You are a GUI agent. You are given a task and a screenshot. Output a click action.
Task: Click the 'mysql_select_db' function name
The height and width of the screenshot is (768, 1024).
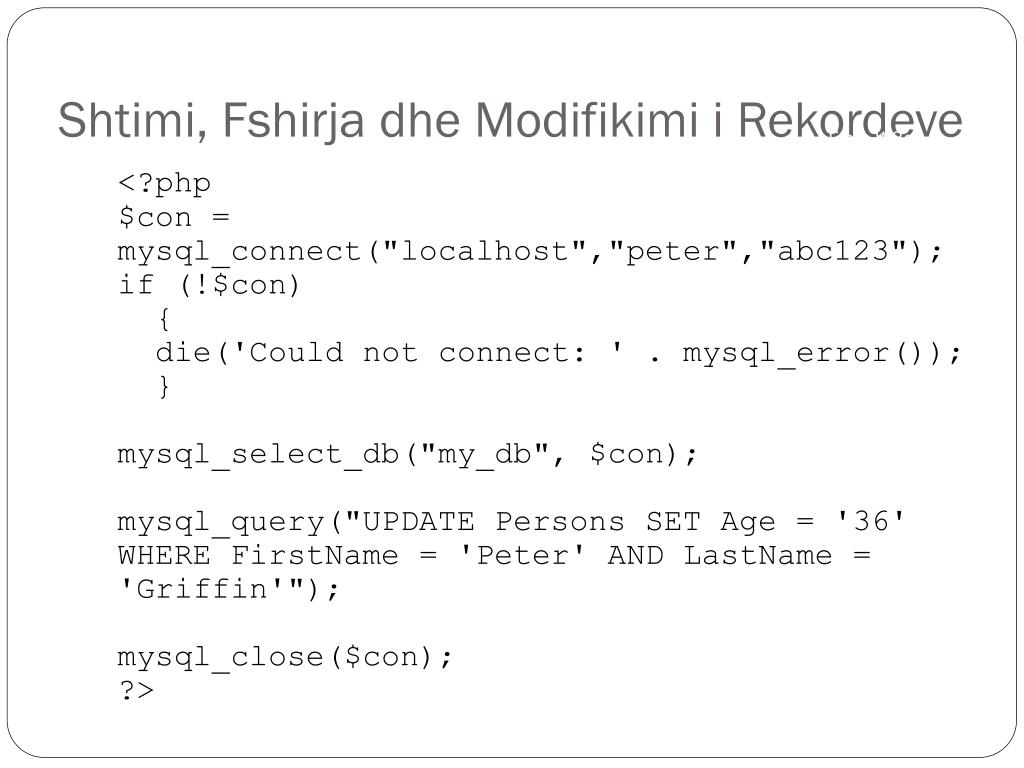click(259, 455)
